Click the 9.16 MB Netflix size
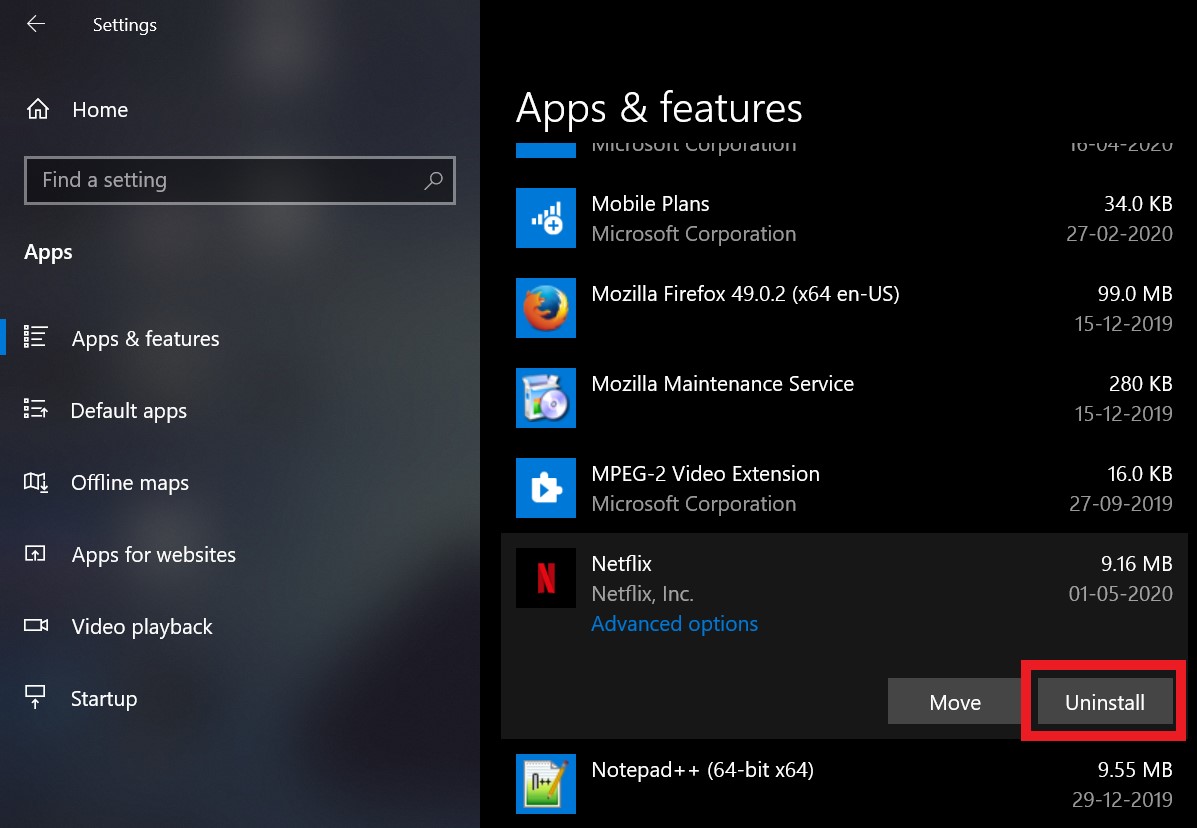This screenshot has width=1197, height=828. click(x=1136, y=564)
